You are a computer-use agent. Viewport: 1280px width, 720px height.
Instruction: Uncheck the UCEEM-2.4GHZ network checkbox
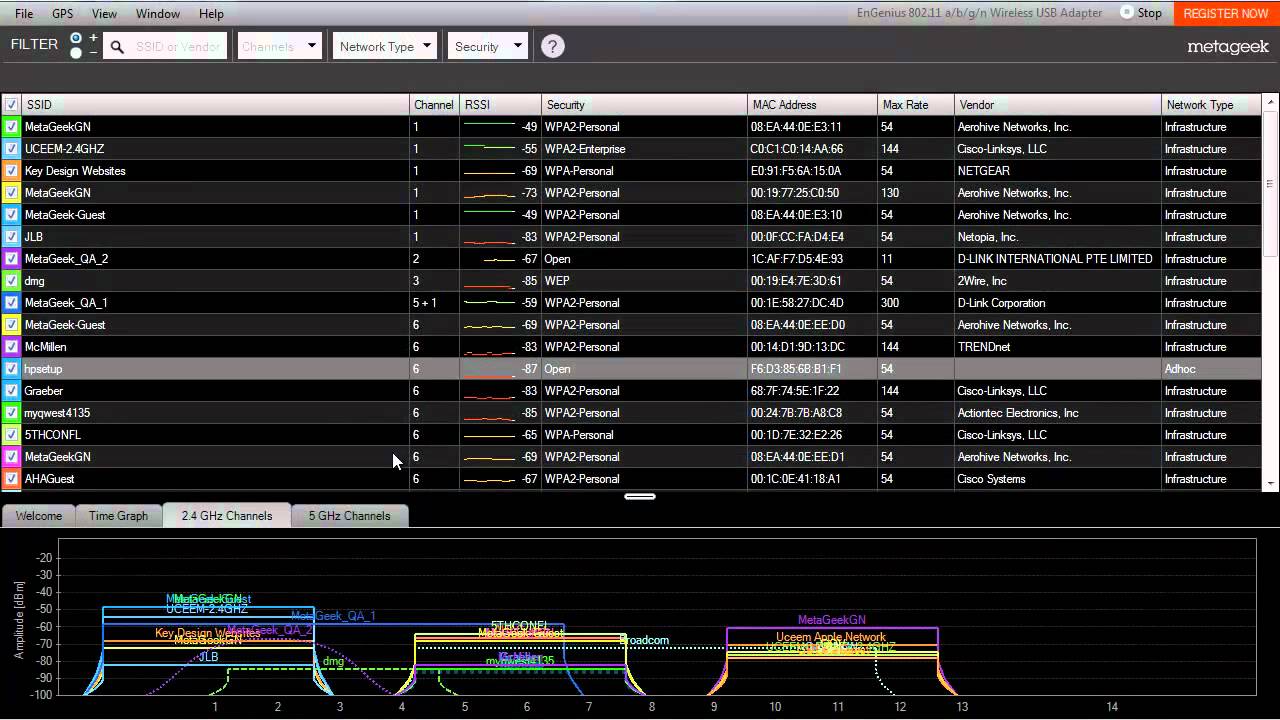tap(11, 149)
